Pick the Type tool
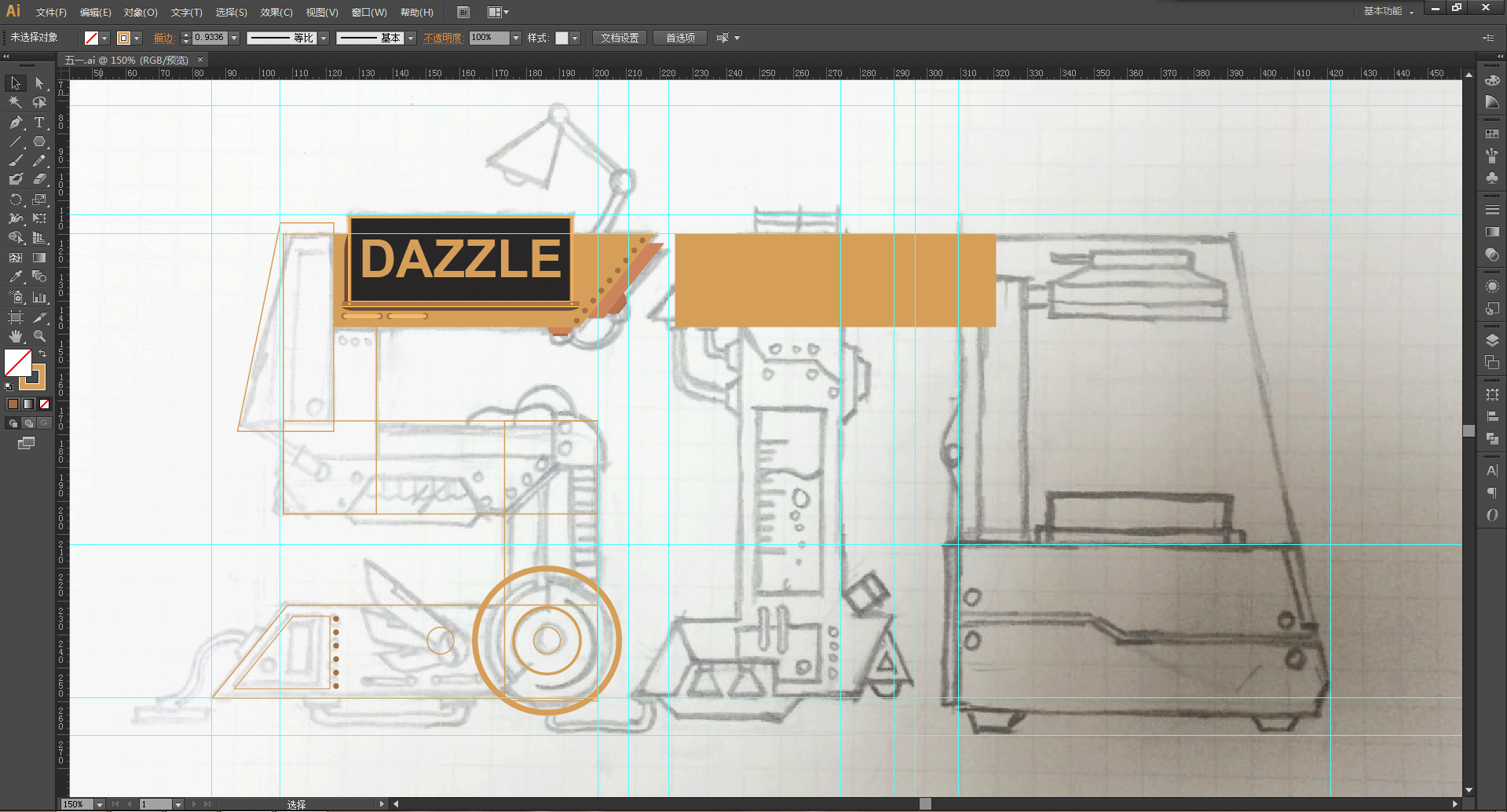 39,123
